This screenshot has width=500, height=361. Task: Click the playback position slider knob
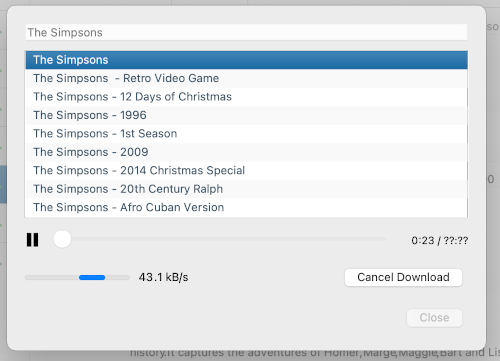[x=62, y=239]
